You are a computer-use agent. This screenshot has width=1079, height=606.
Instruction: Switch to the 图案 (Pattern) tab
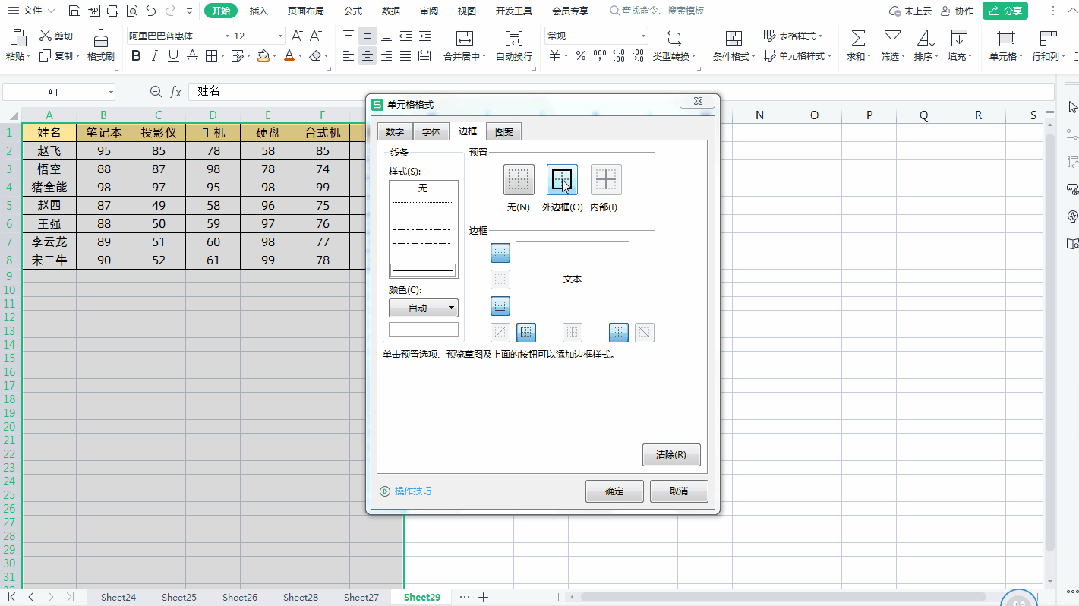(x=504, y=131)
